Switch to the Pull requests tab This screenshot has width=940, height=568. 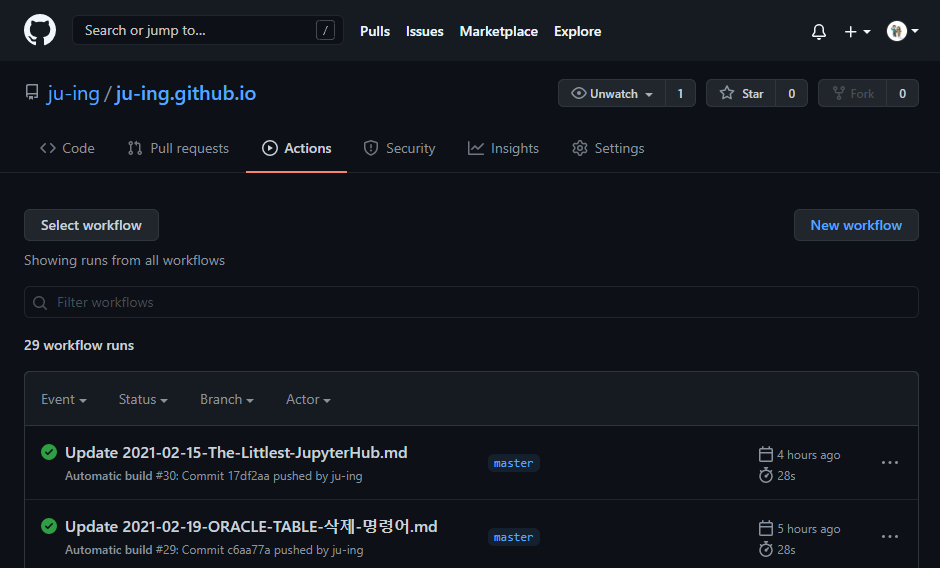click(178, 148)
